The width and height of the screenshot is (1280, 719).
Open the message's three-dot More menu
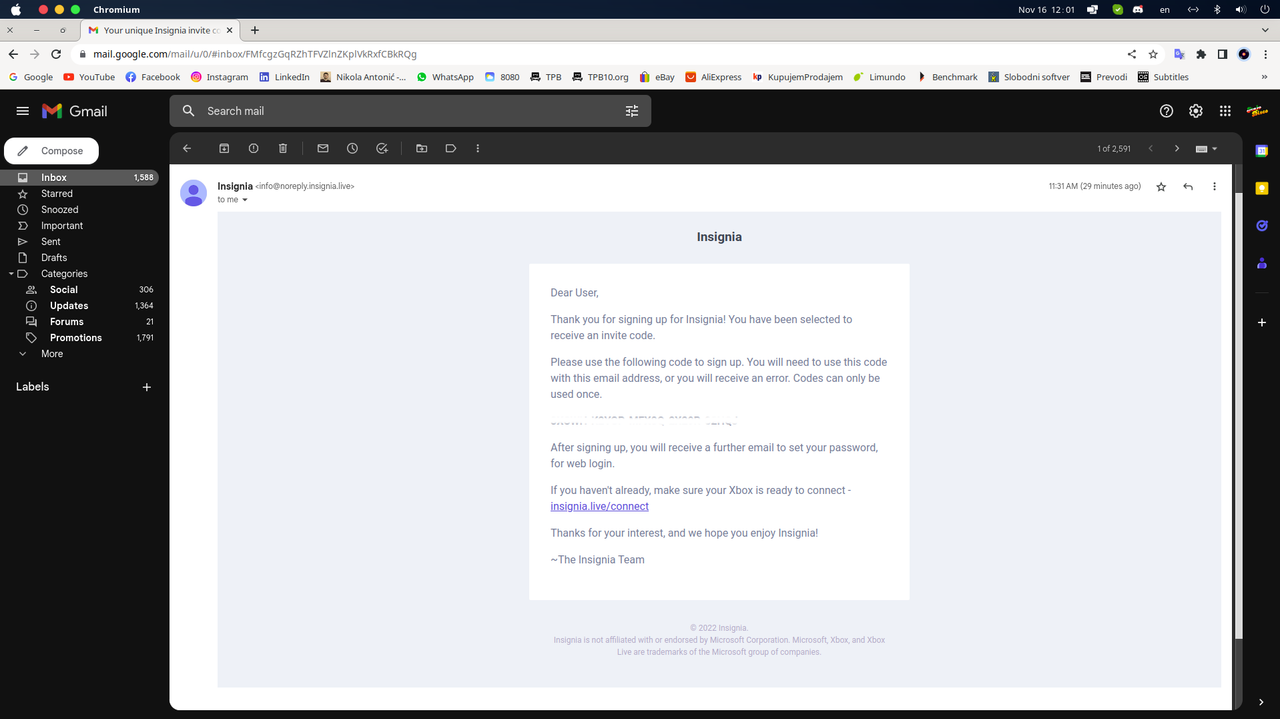[1214, 187]
